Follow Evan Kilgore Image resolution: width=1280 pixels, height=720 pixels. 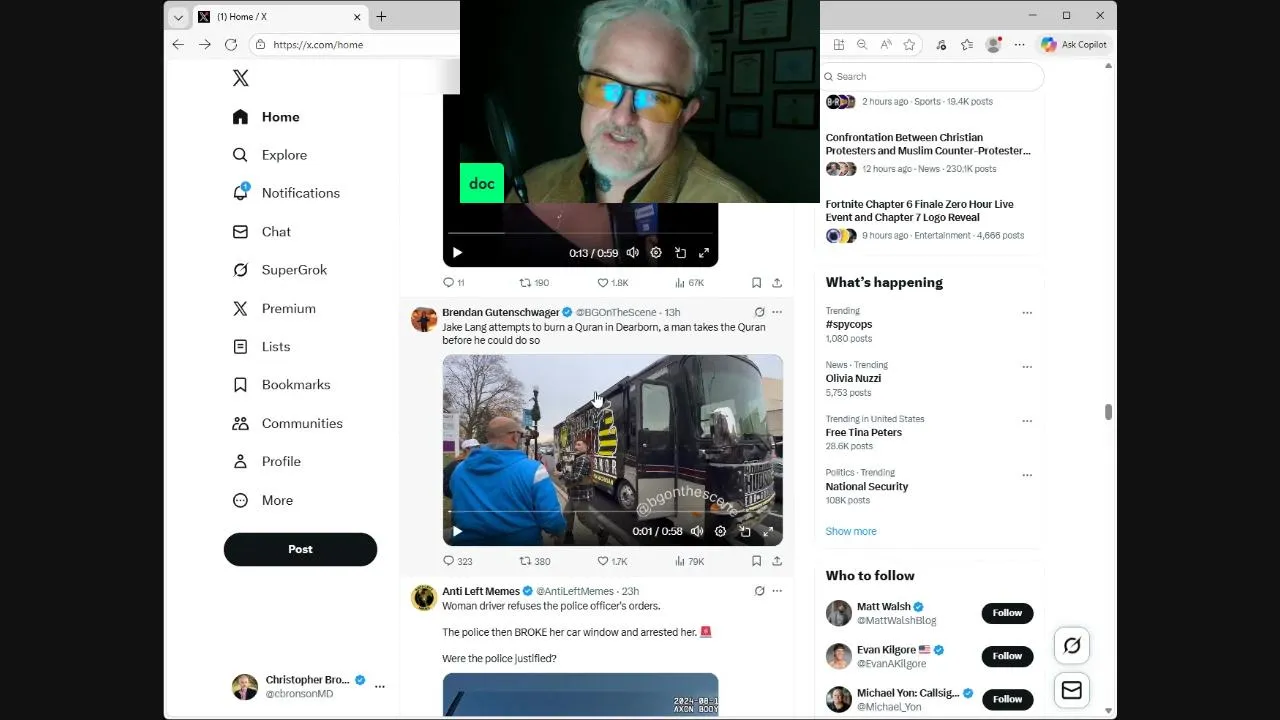(x=1007, y=656)
